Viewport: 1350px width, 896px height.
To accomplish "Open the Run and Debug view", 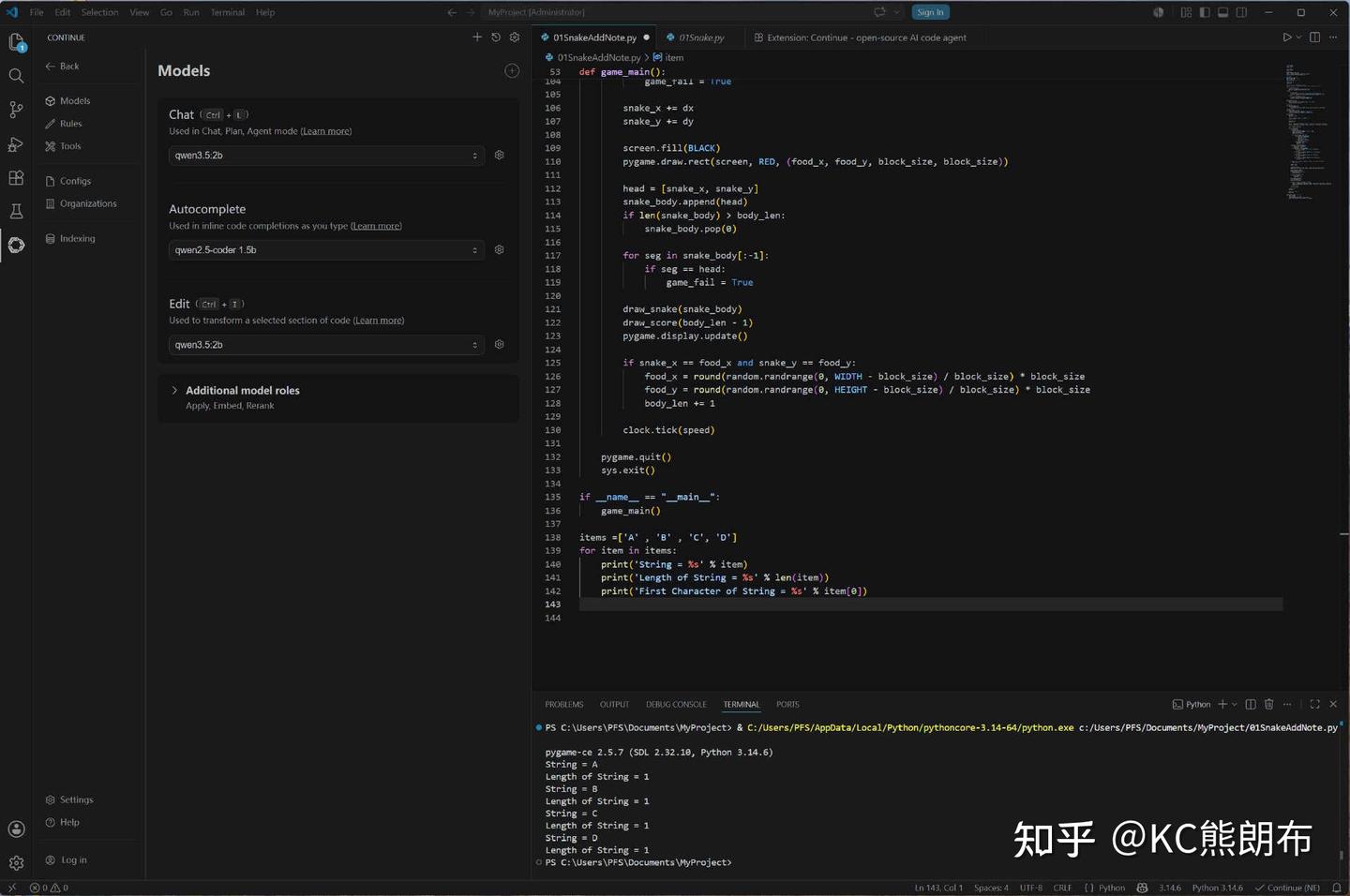I will tap(16, 143).
